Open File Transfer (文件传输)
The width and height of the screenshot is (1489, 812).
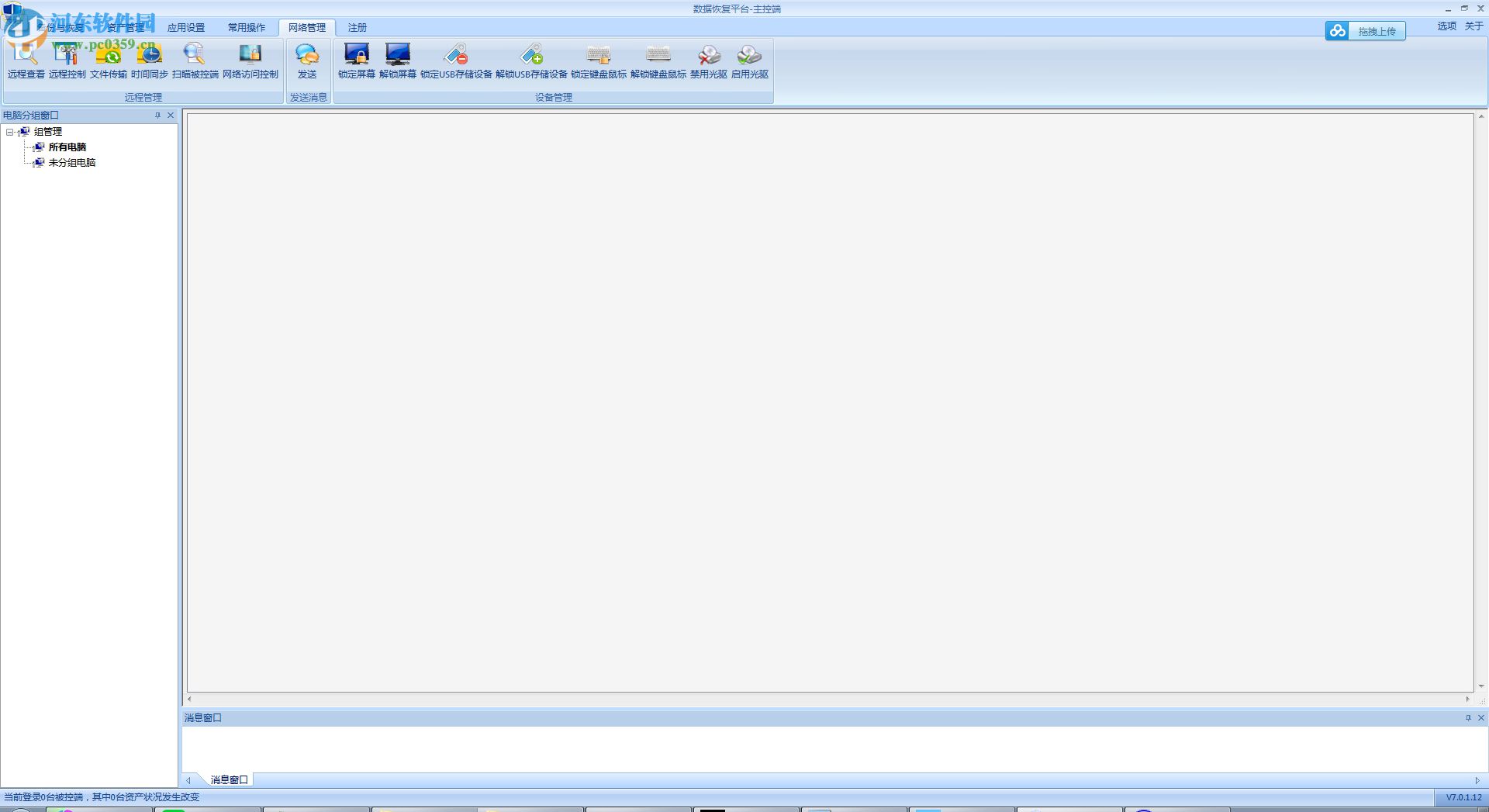coord(109,61)
